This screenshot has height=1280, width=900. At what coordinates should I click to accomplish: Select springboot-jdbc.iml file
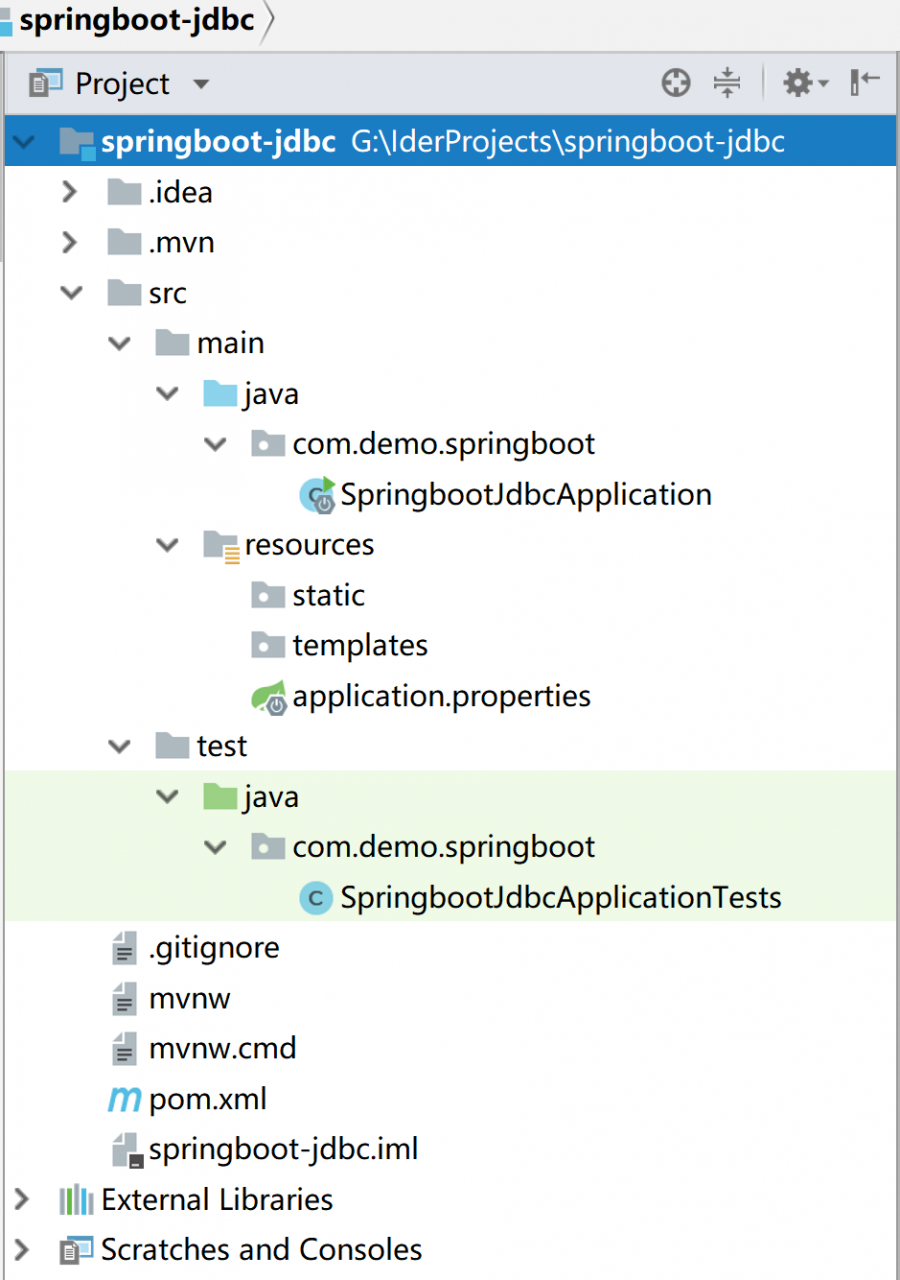[x=283, y=1150]
